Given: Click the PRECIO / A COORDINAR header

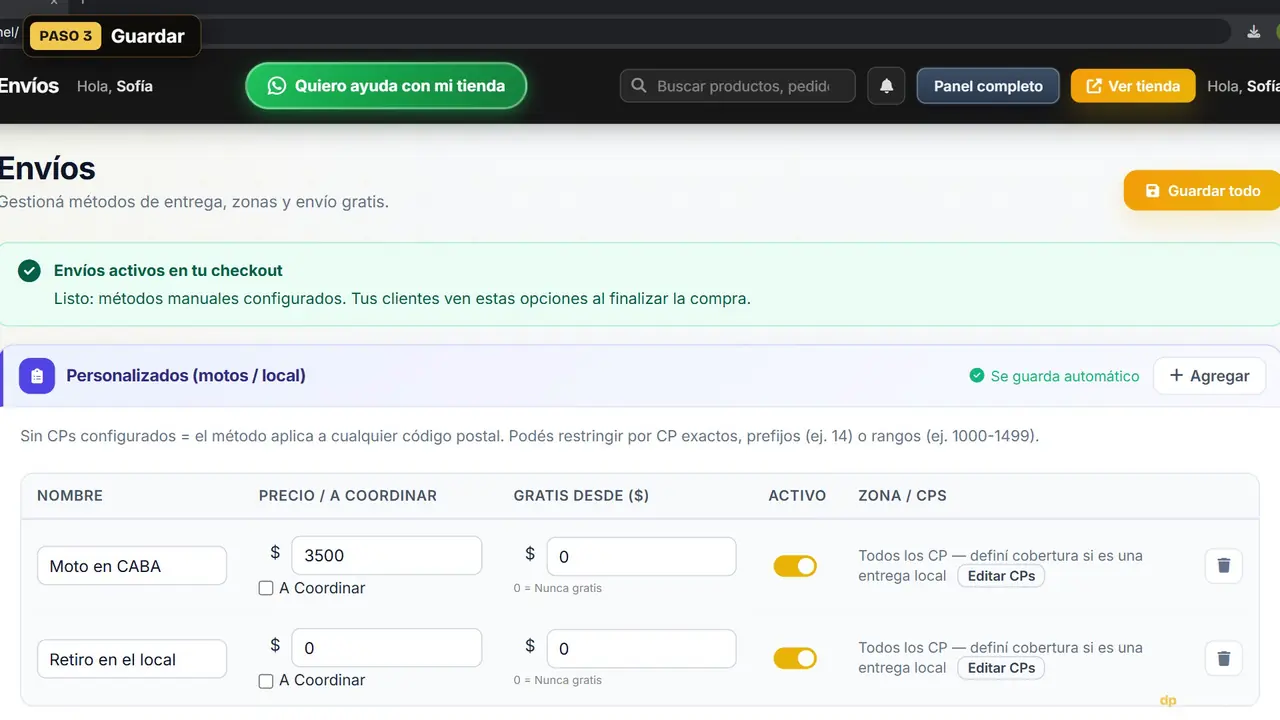Looking at the screenshot, I should coord(348,496).
